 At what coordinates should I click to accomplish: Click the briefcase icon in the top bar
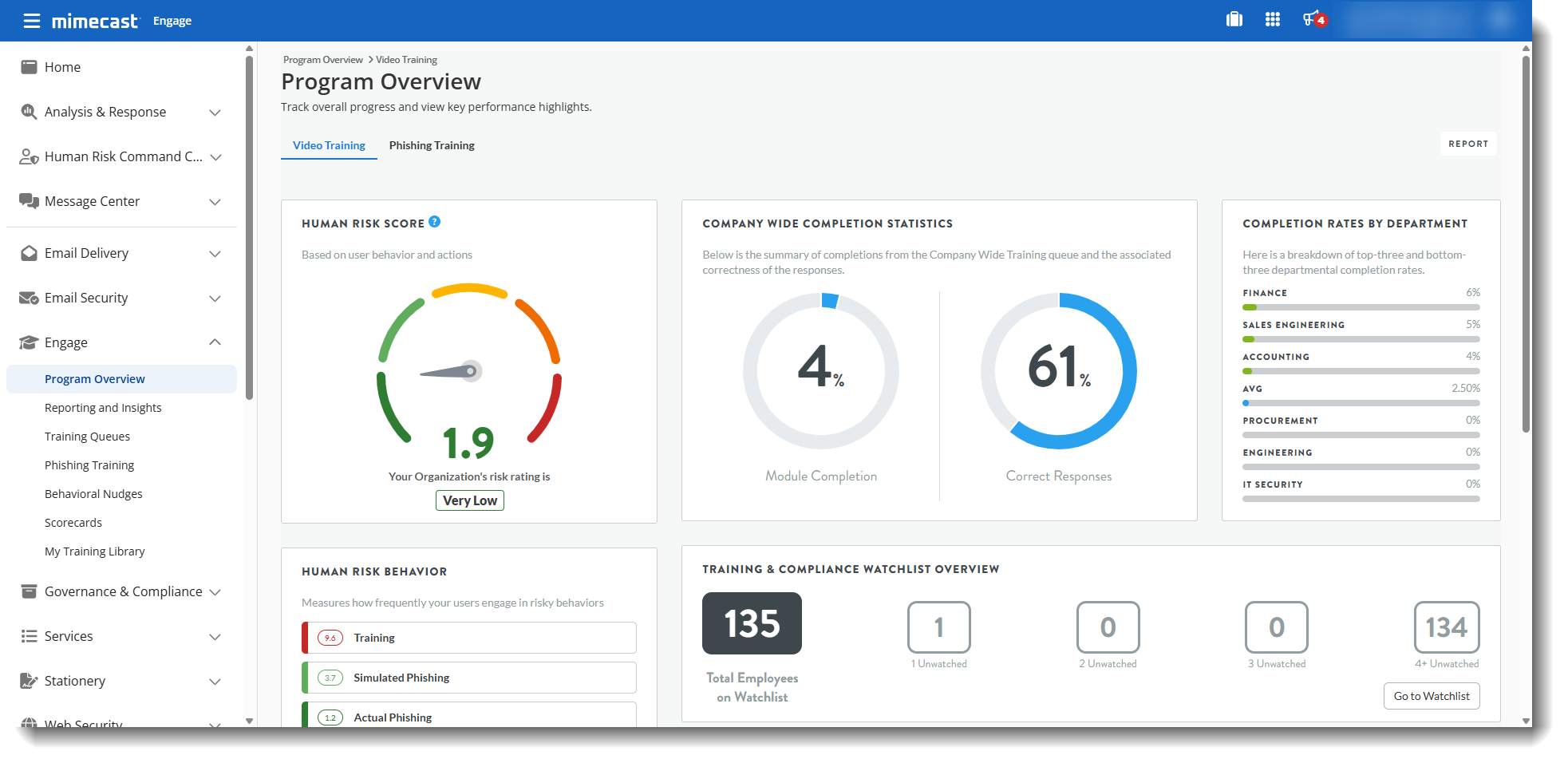(x=1234, y=19)
